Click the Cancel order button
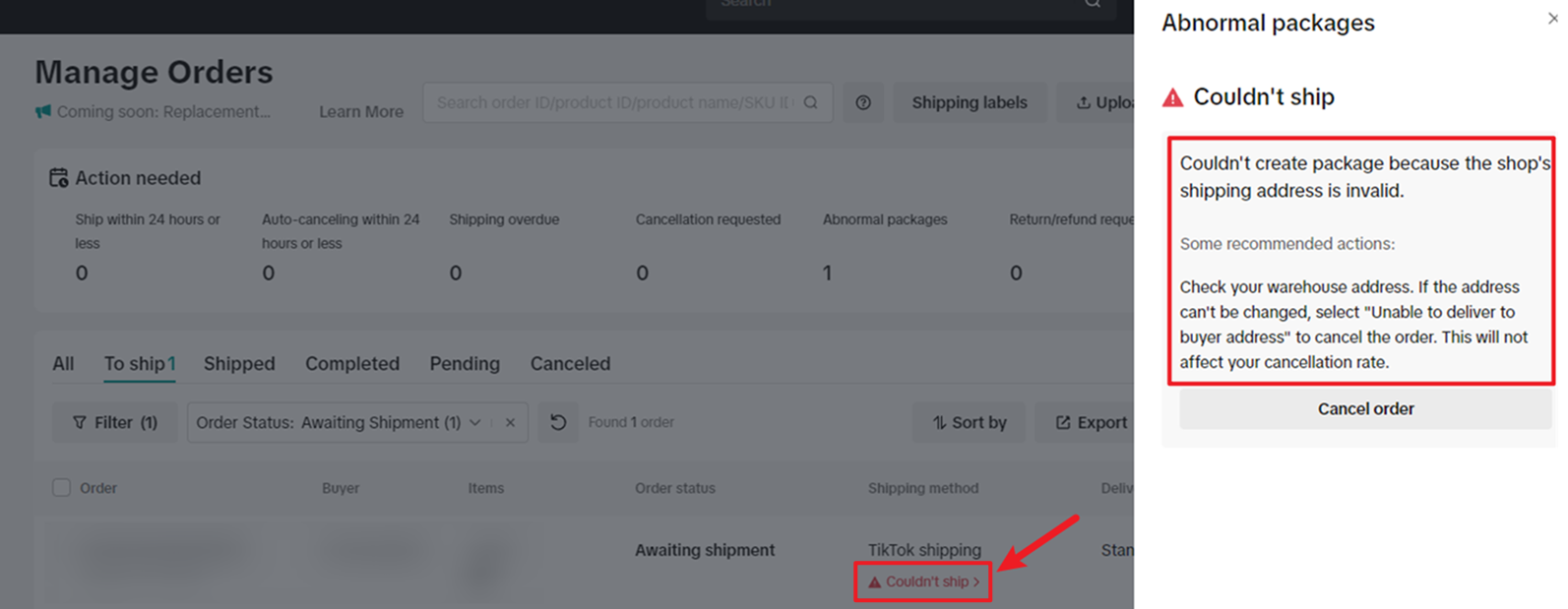The width and height of the screenshot is (1568, 609). [x=1365, y=408]
